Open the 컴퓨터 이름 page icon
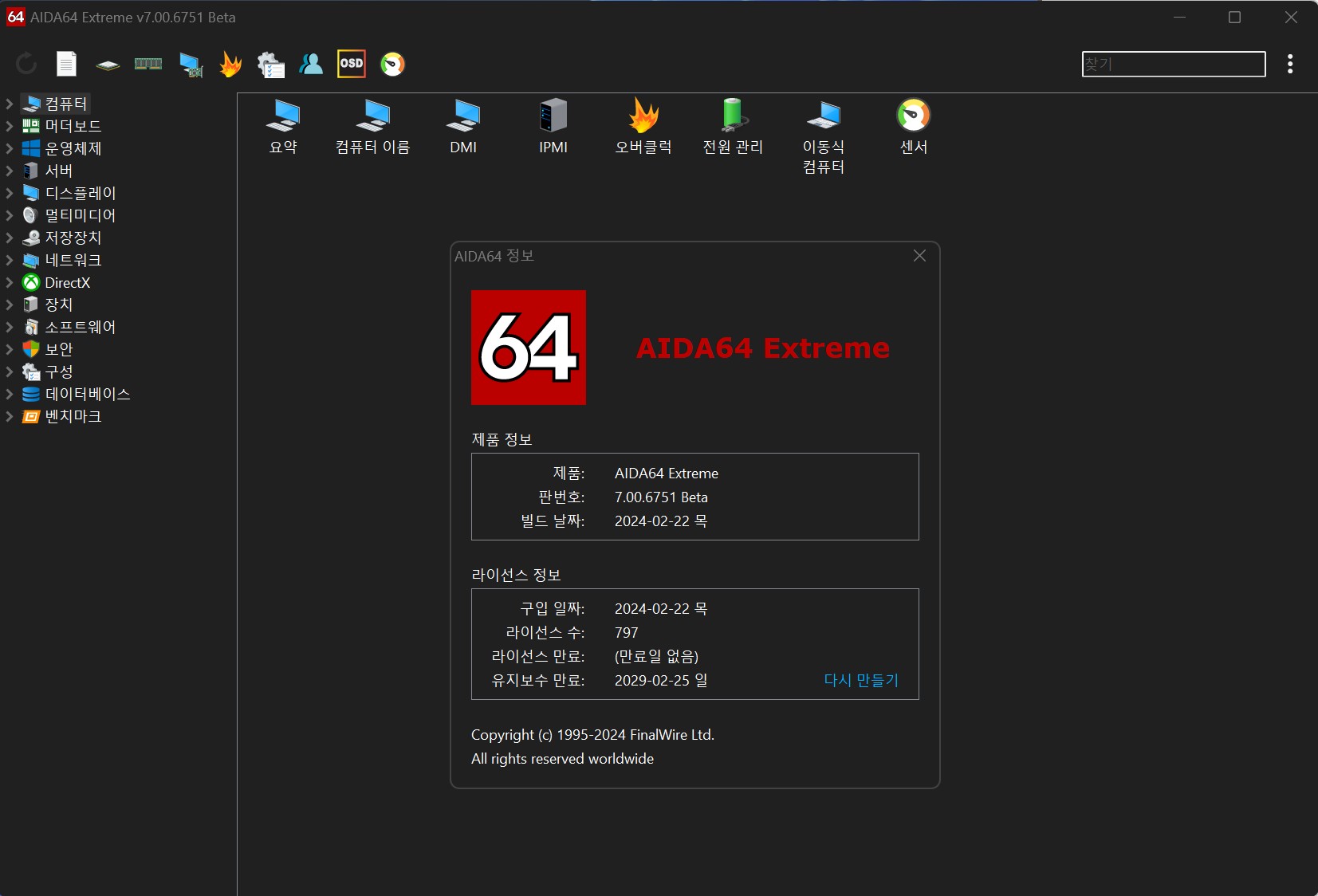 (x=373, y=128)
